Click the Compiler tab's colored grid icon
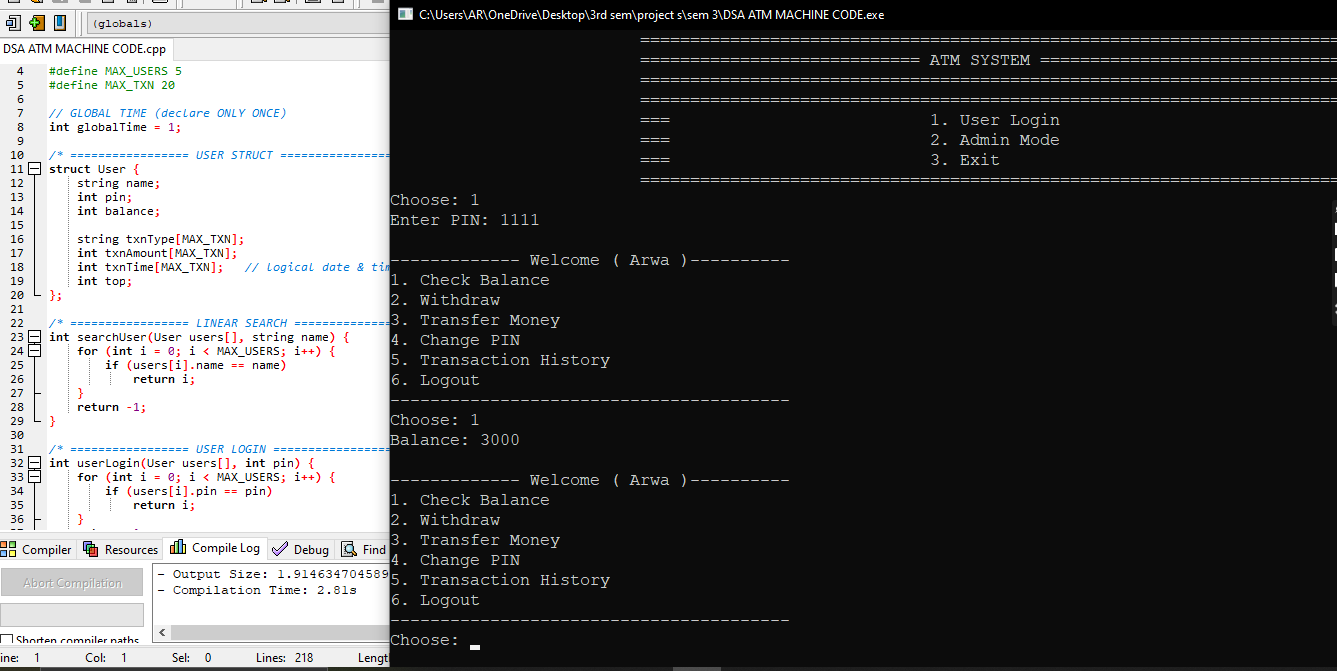 (9, 549)
